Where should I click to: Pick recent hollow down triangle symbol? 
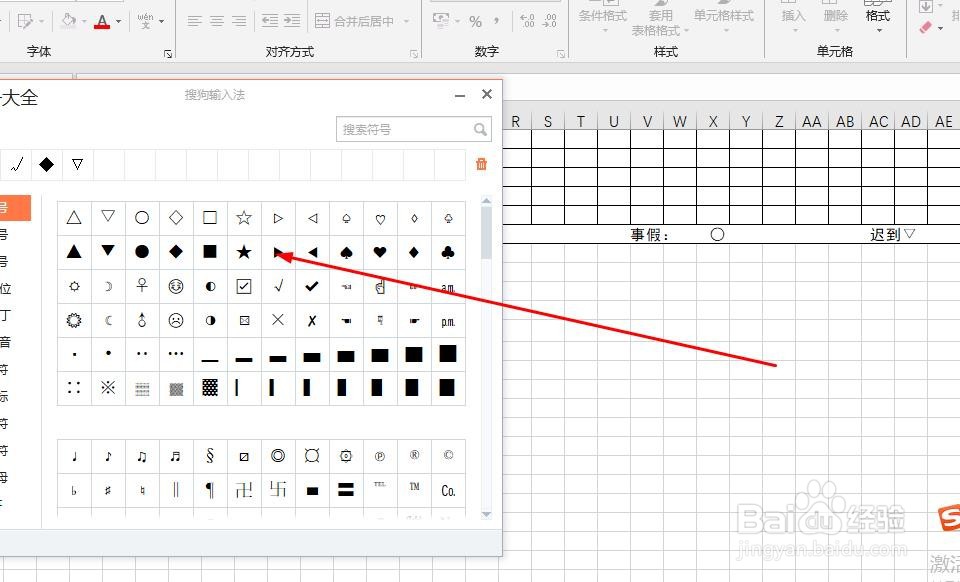tap(78, 164)
